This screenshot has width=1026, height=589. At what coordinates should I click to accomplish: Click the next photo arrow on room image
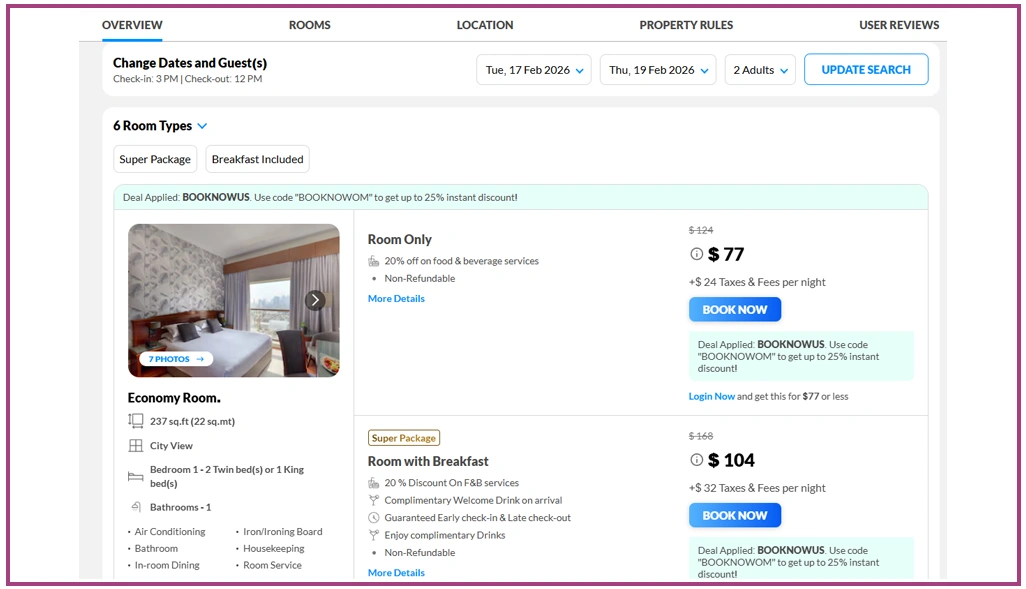point(315,300)
